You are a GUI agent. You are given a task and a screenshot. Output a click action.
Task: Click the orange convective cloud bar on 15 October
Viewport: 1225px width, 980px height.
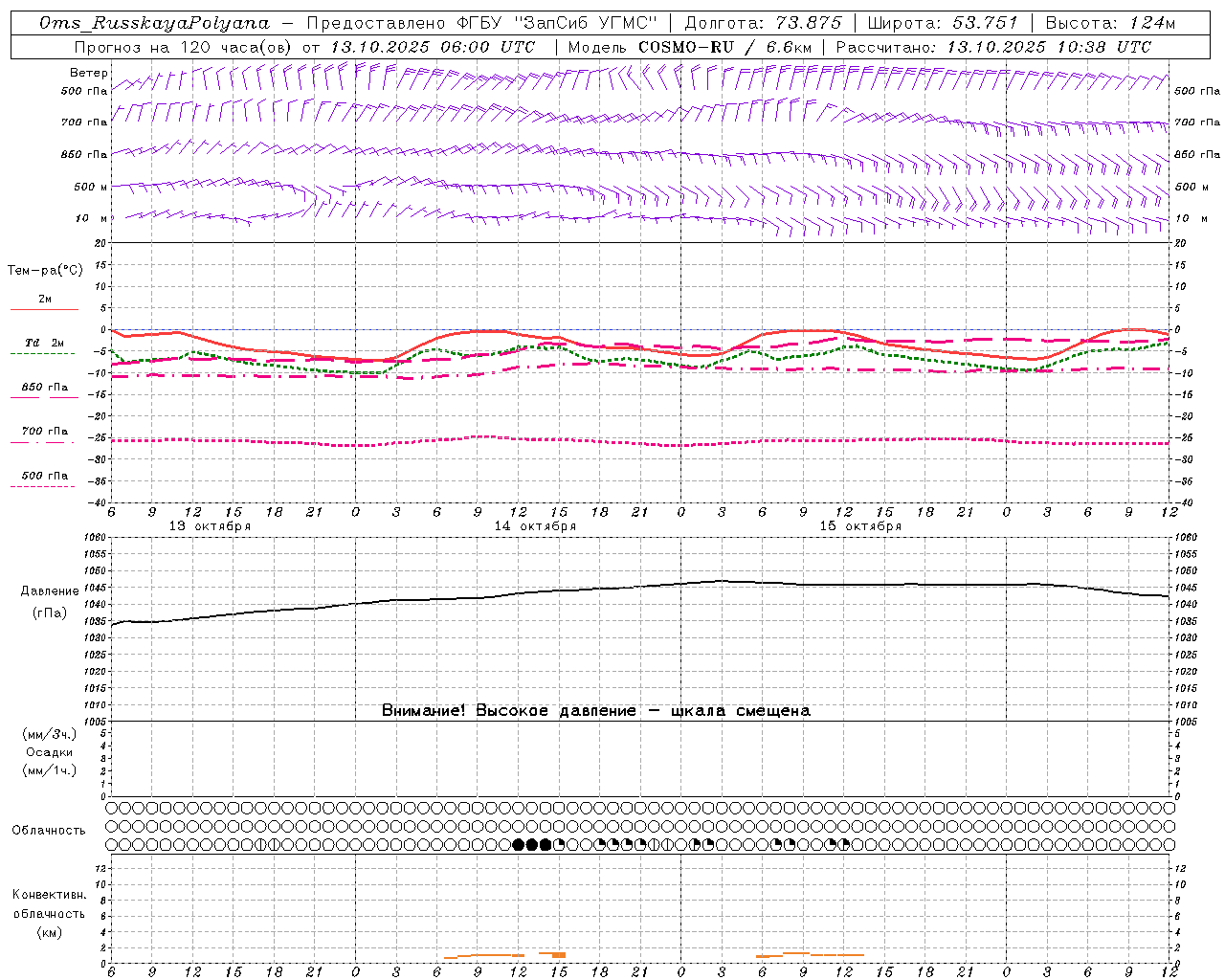[x=810, y=954]
